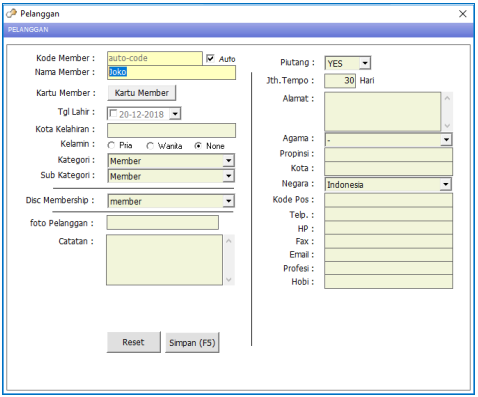The width and height of the screenshot is (478, 397).
Task: Click the Reset button
Action: click(x=133, y=342)
